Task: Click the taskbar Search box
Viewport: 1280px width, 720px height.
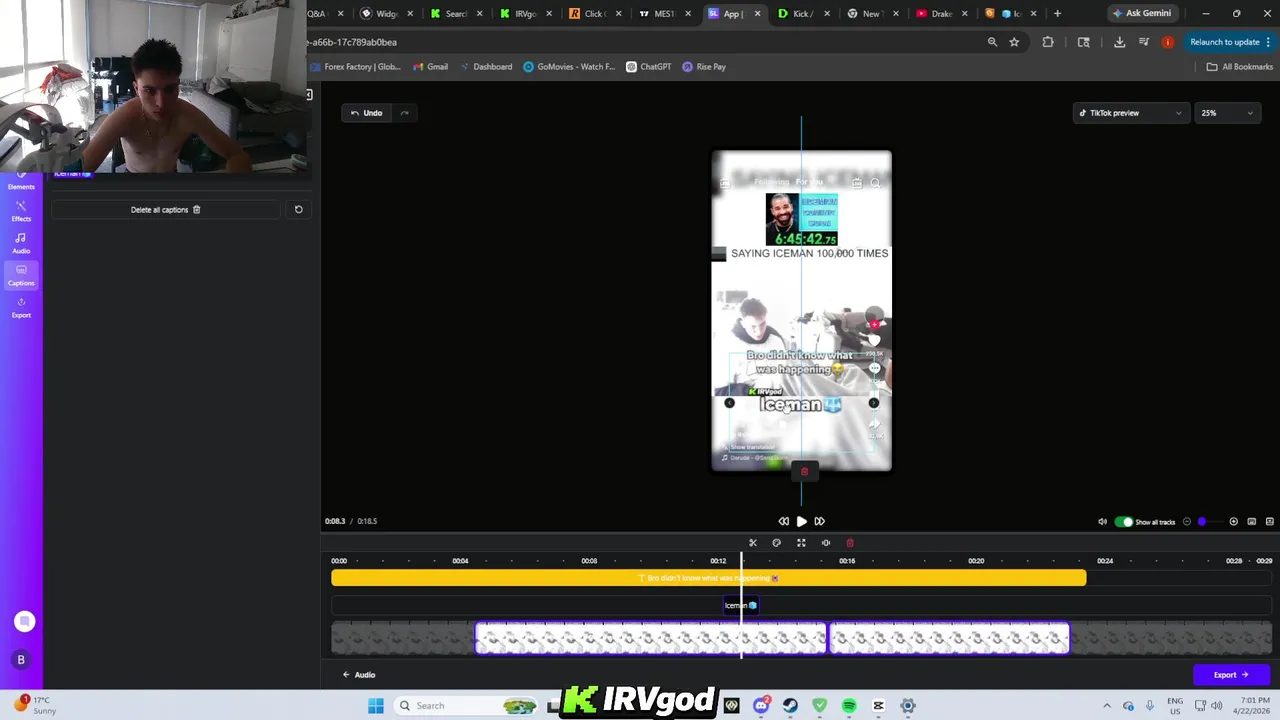Action: click(467, 706)
